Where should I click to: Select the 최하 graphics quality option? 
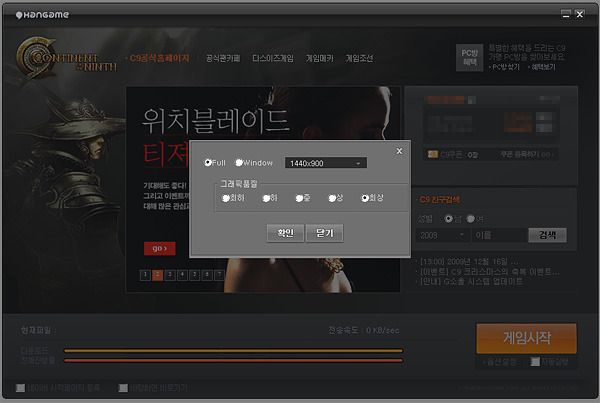(226, 198)
